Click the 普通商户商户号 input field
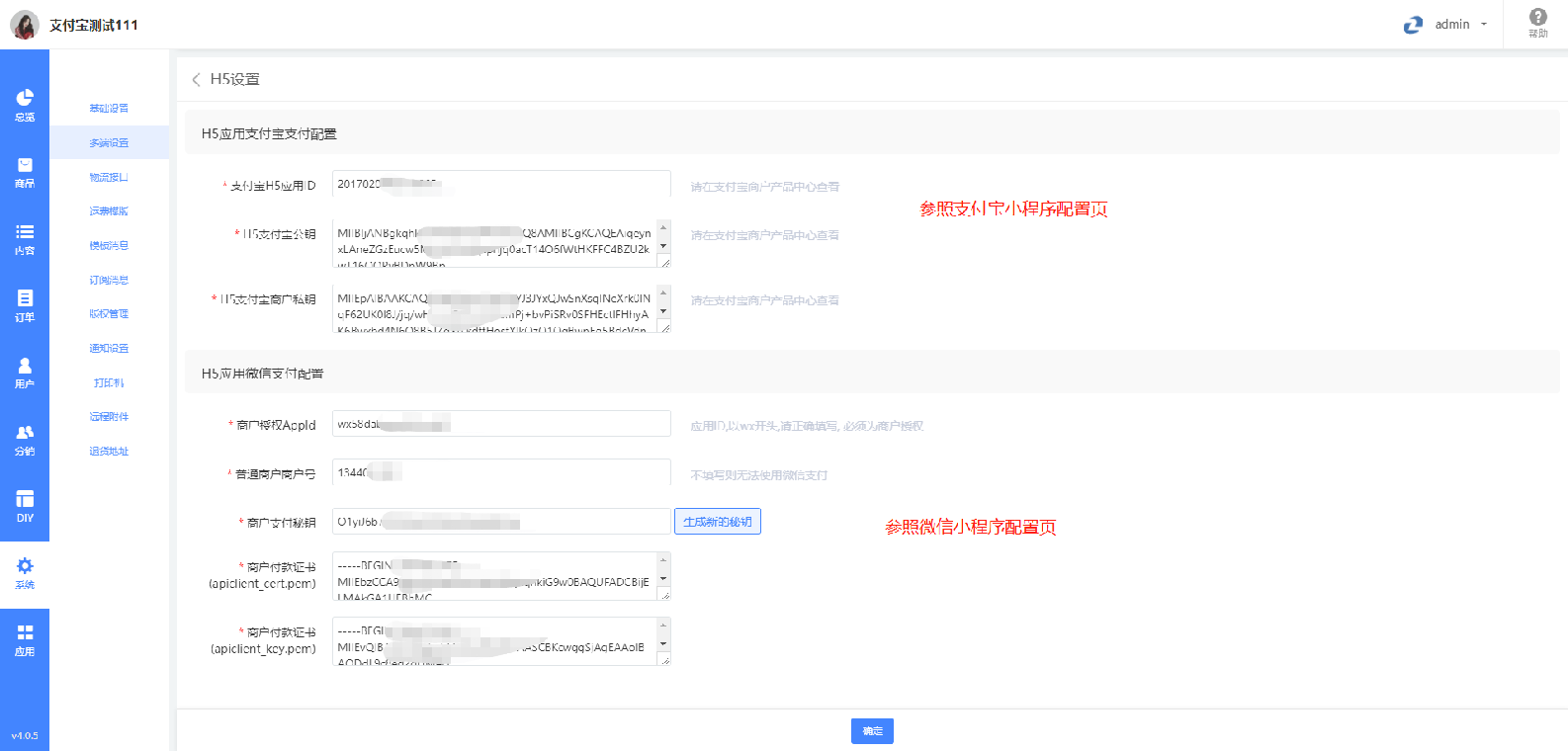Screen dimensions: 1568x751 point(501,472)
